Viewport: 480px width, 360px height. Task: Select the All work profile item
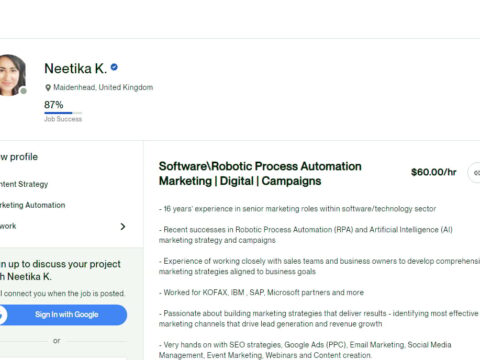[63, 226]
